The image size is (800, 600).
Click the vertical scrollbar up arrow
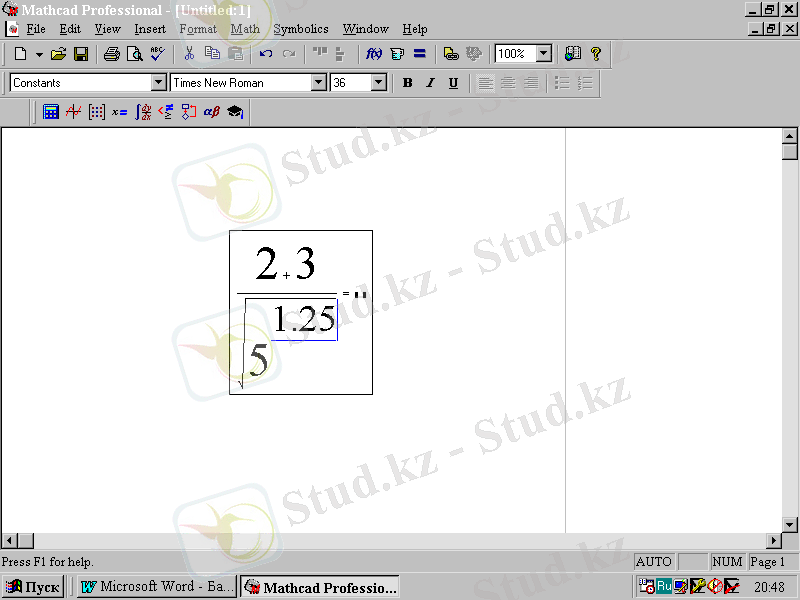tap(789, 136)
